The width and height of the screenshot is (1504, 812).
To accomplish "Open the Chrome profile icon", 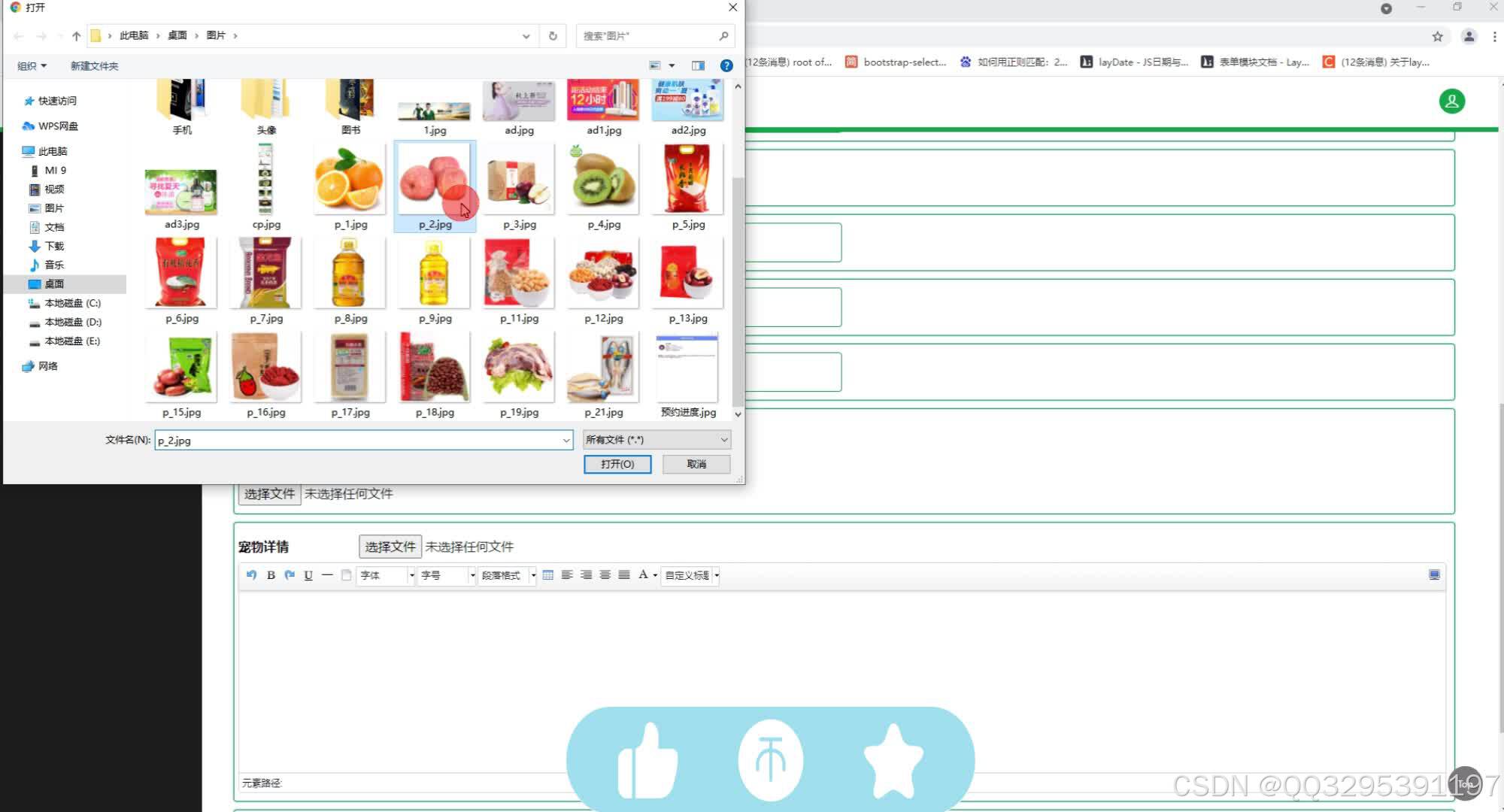I will [1469, 36].
